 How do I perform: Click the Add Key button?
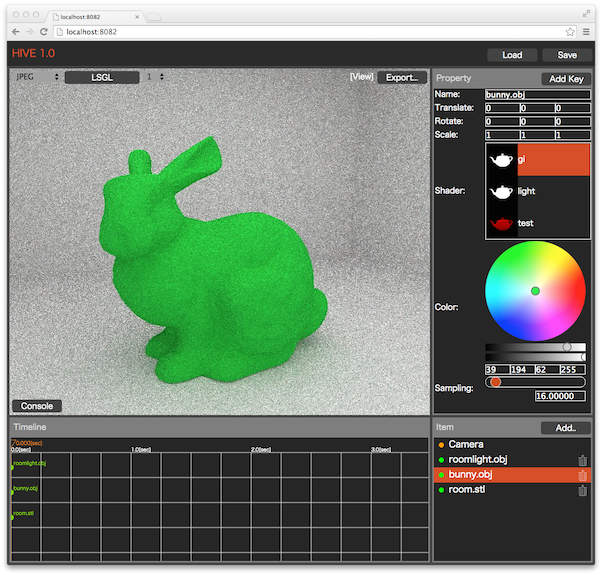click(x=566, y=79)
